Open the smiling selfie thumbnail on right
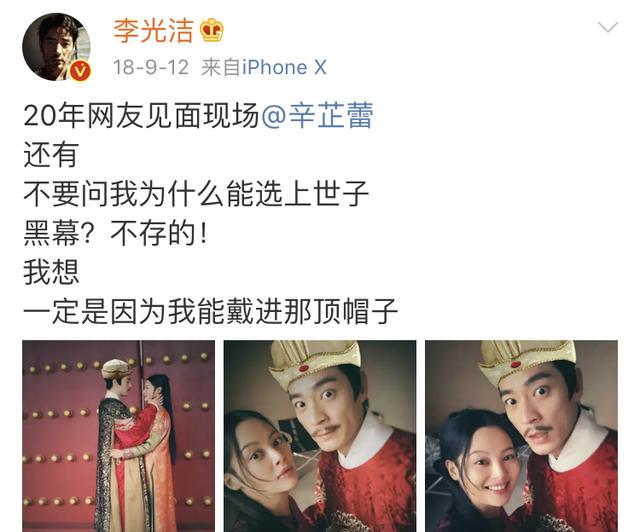 pyautogui.click(x=521, y=436)
